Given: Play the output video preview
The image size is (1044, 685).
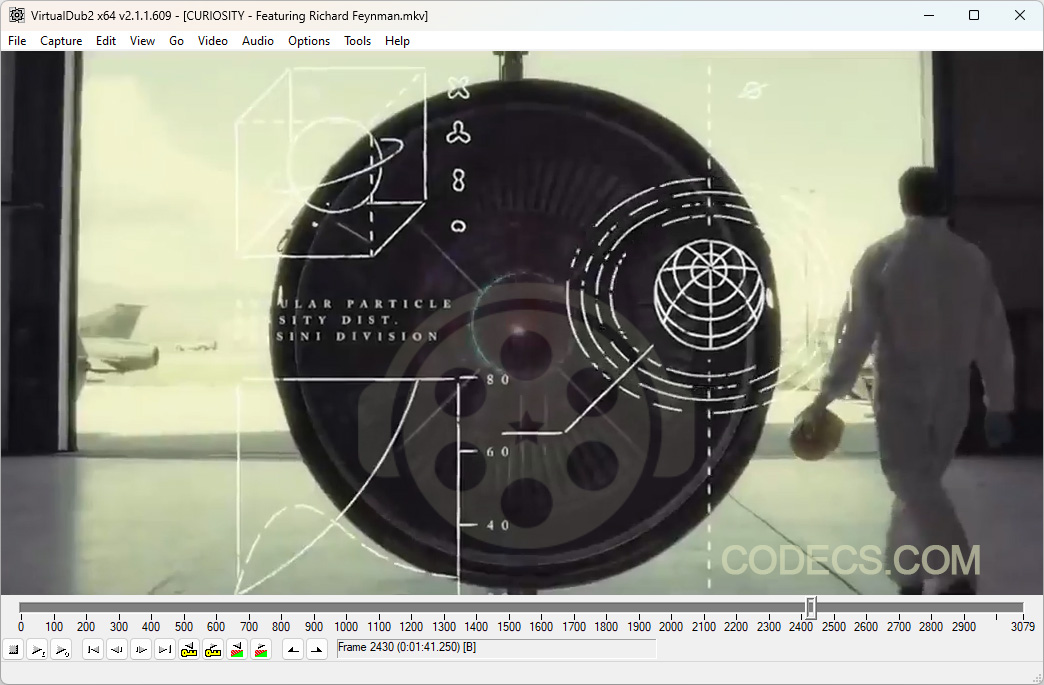Looking at the screenshot, I should 61,650.
